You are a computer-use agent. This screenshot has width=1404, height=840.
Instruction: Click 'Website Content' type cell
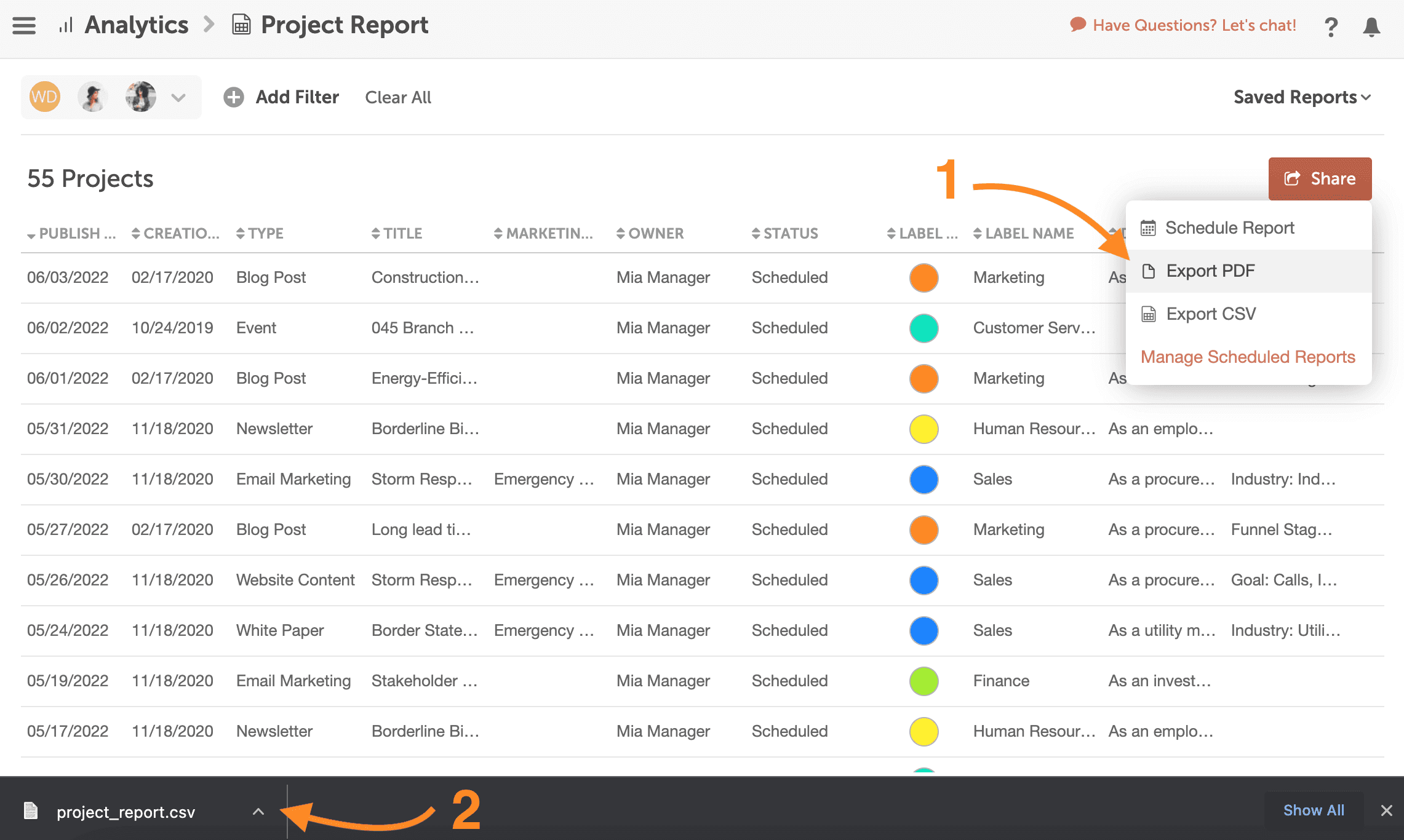295,580
